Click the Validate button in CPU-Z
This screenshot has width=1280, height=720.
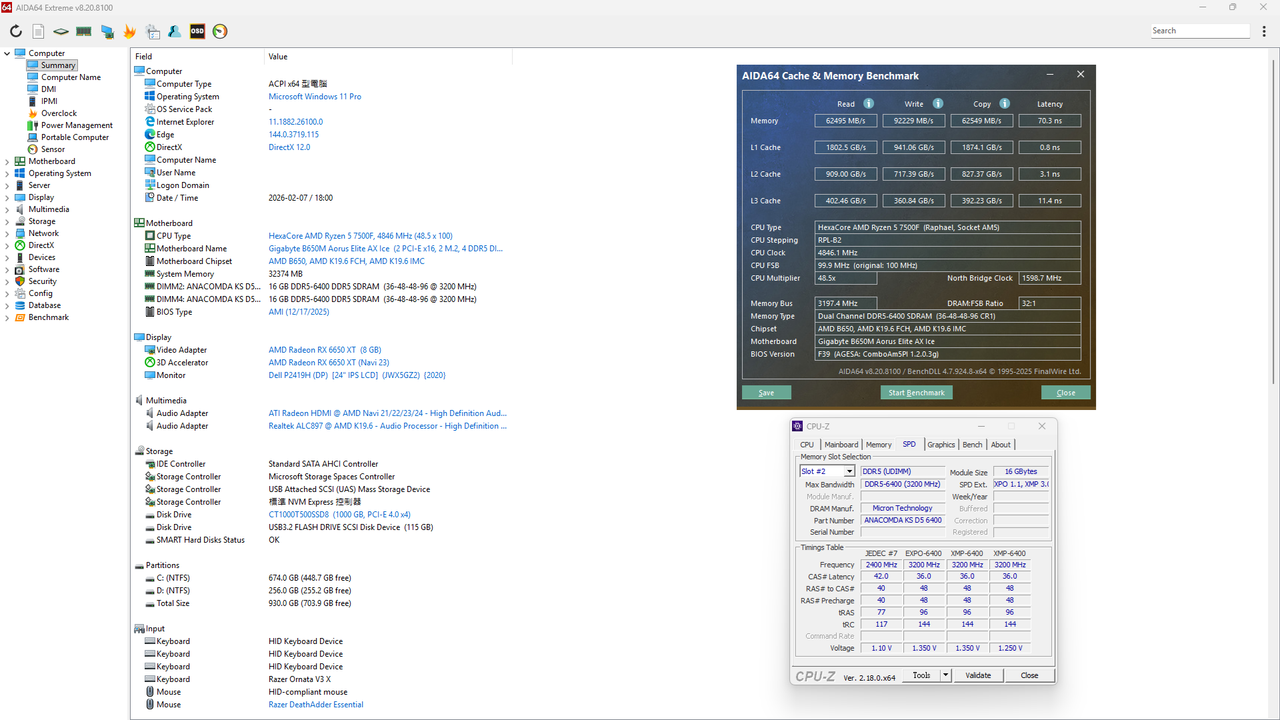[978, 675]
